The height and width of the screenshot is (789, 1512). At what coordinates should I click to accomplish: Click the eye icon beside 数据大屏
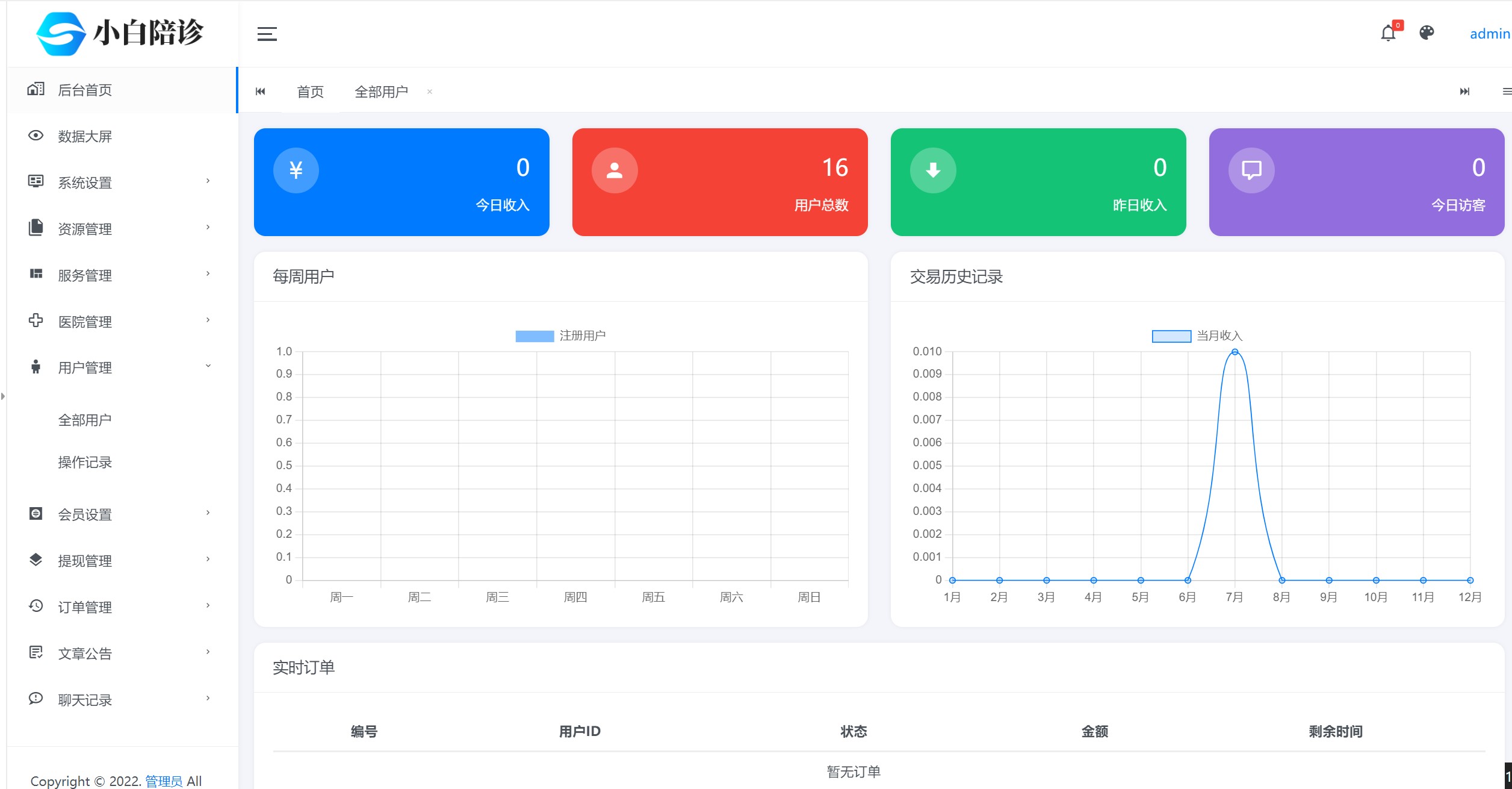tap(36, 136)
